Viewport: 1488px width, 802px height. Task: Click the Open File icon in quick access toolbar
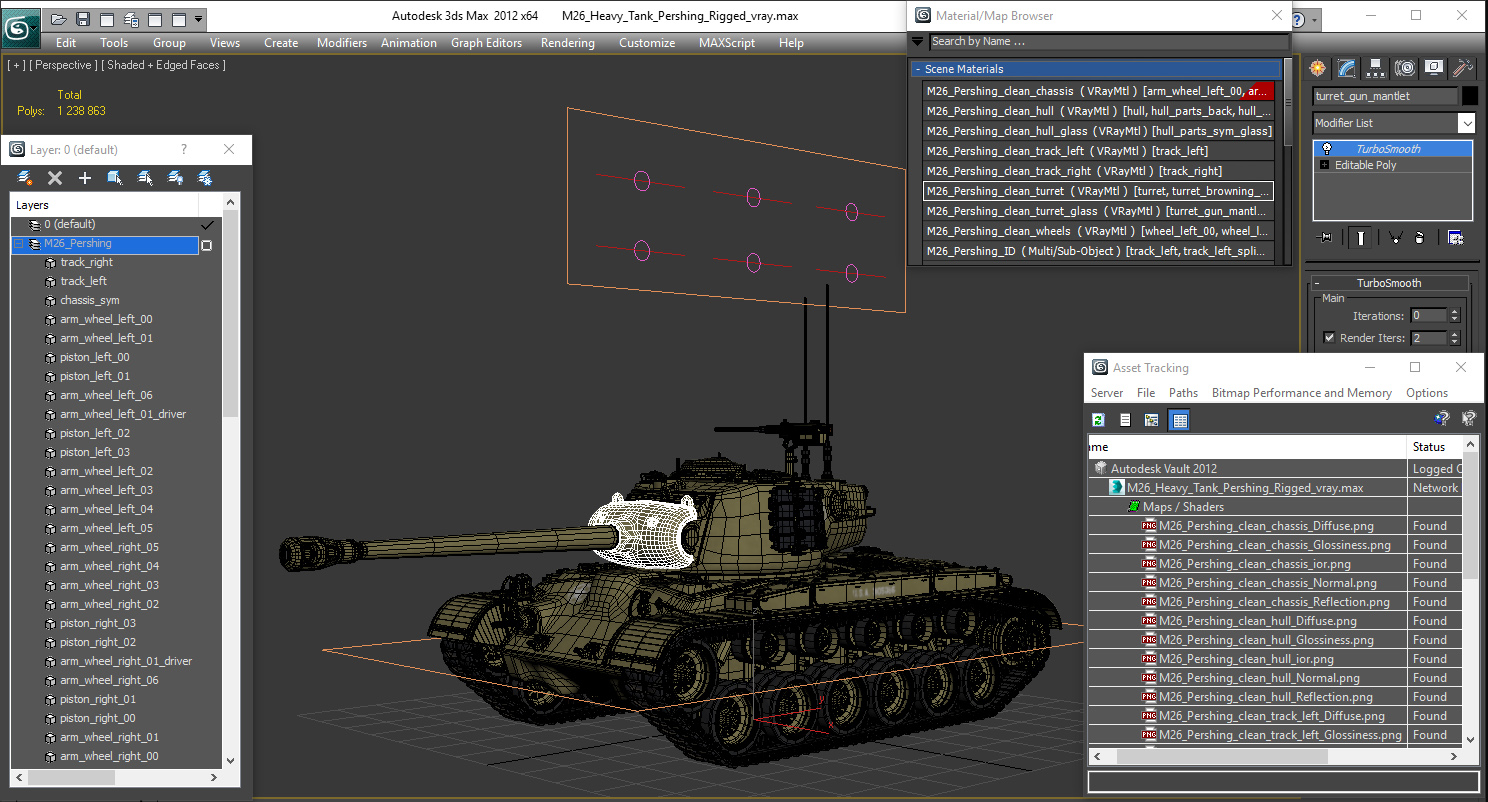coord(58,19)
